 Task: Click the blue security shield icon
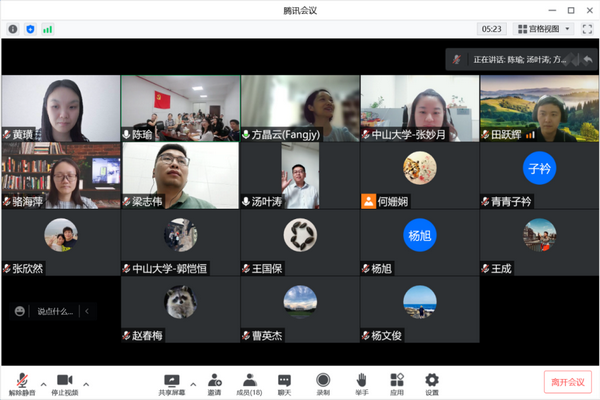coord(29,29)
